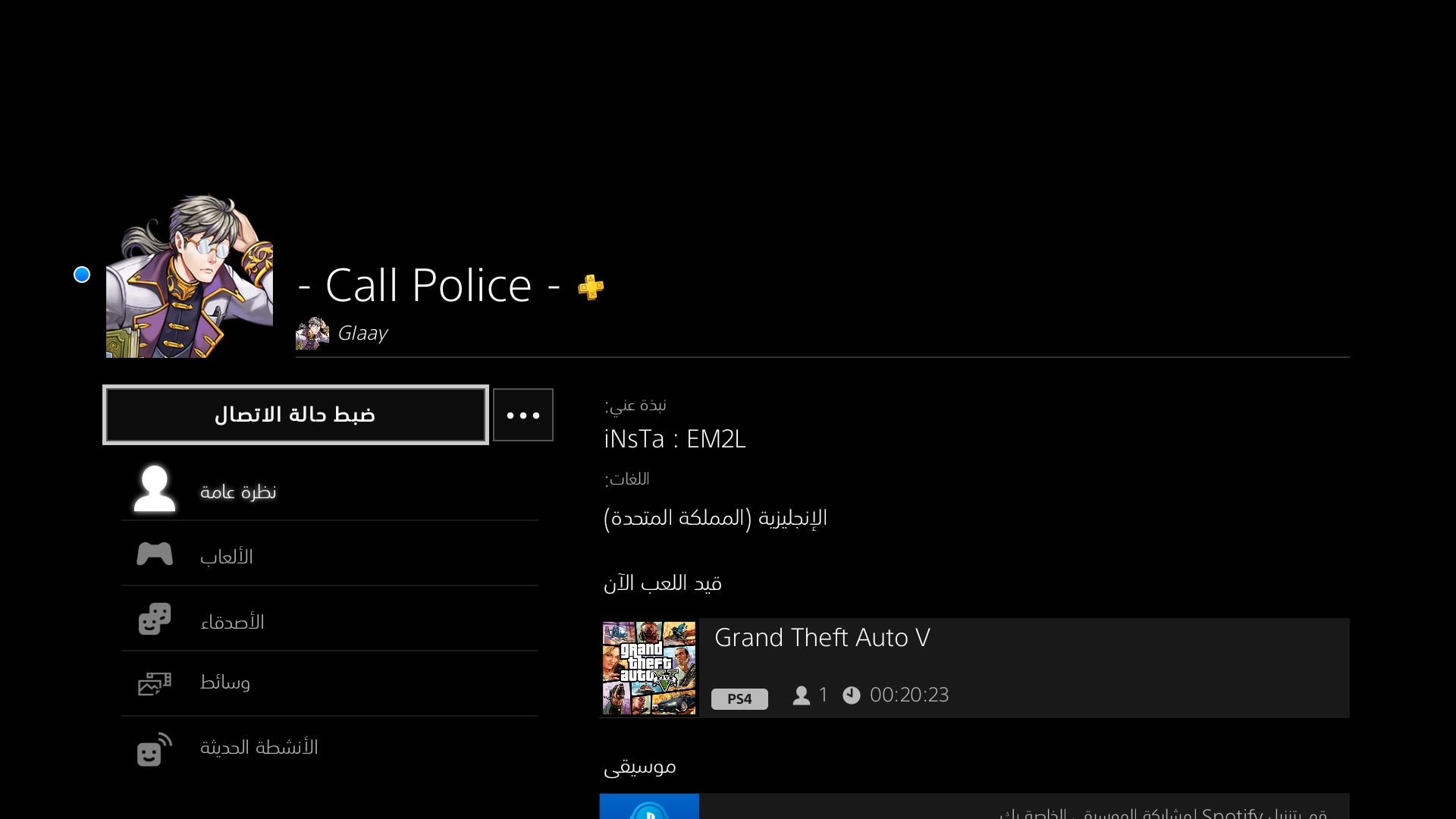Viewport: 1456px width, 819px height.
Task: Select the games controller icon
Action: click(x=155, y=554)
